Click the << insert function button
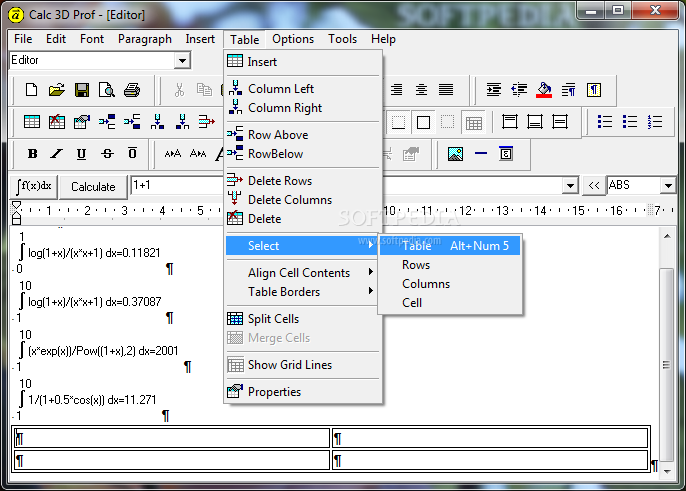 click(x=594, y=186)
